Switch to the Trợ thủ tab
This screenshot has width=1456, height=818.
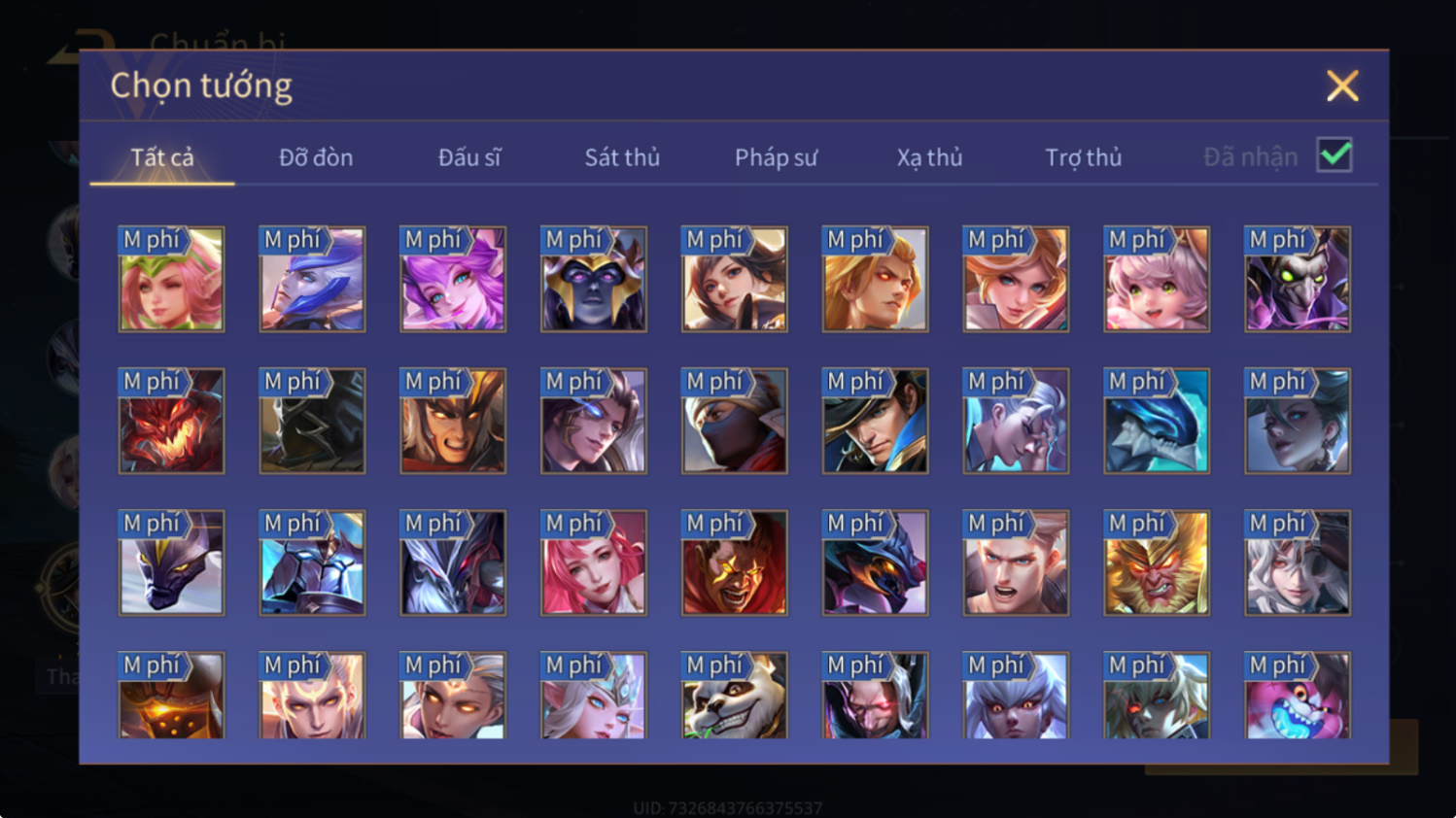tap(1083, 157)
